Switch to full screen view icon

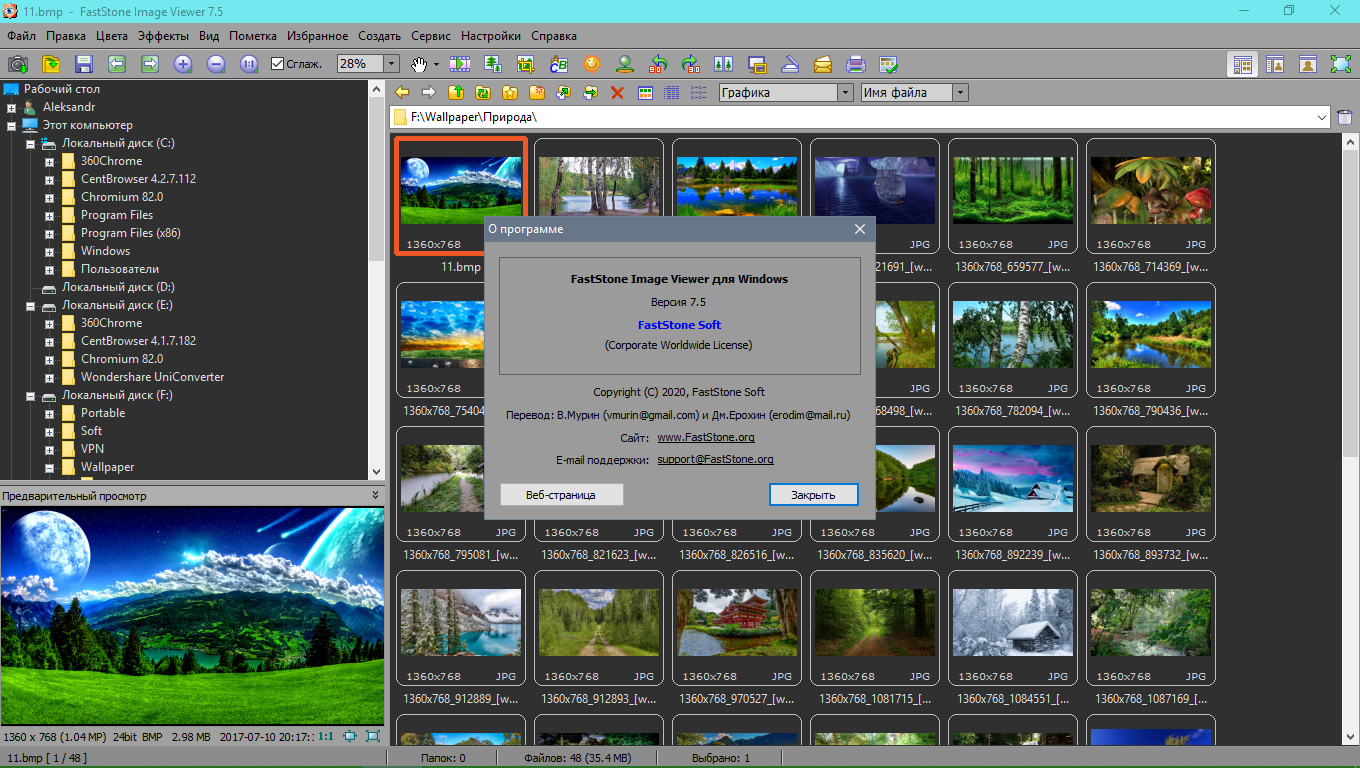[x=1341, y=64]
